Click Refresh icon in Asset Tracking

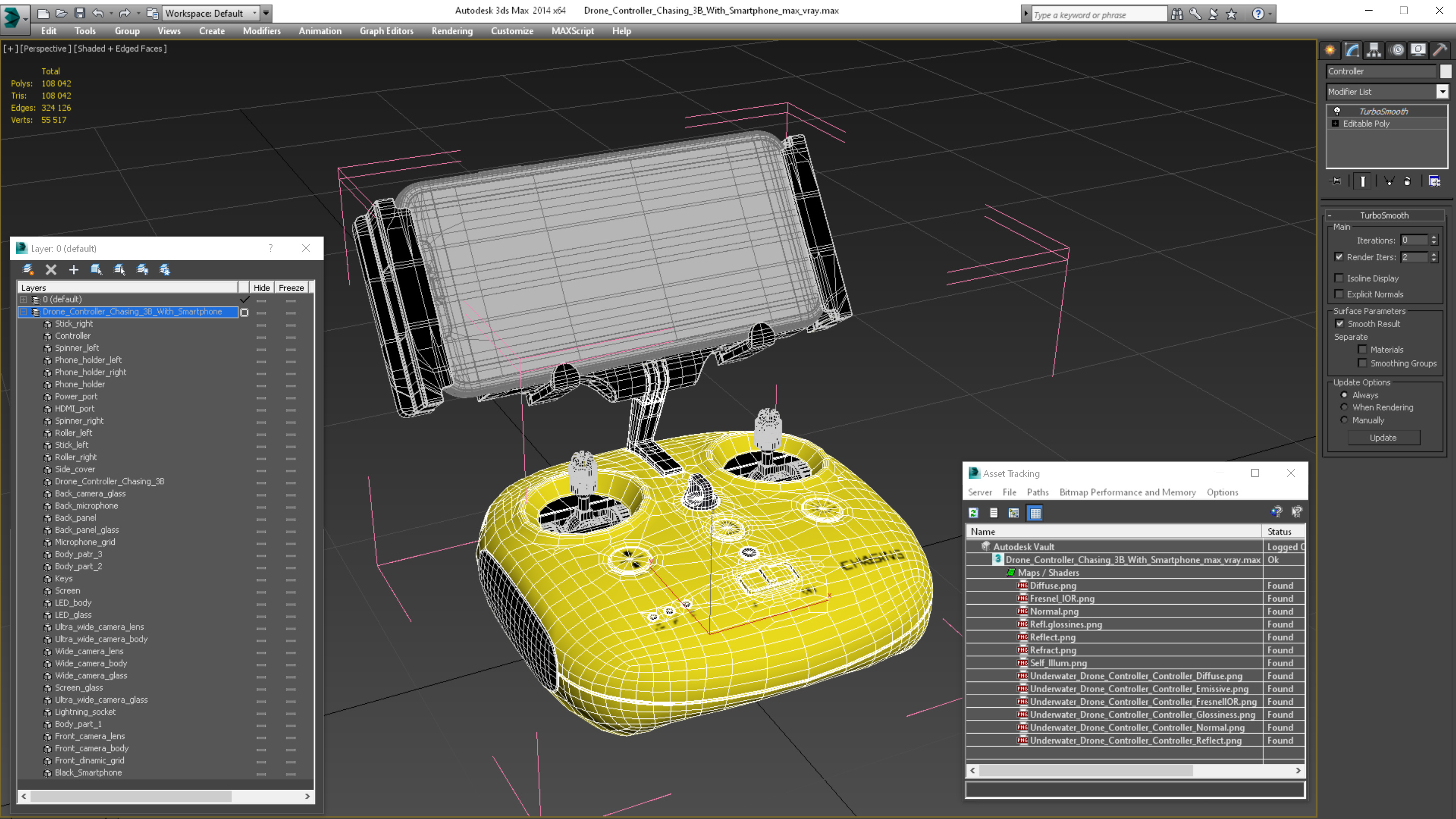[x=973, y=513]
